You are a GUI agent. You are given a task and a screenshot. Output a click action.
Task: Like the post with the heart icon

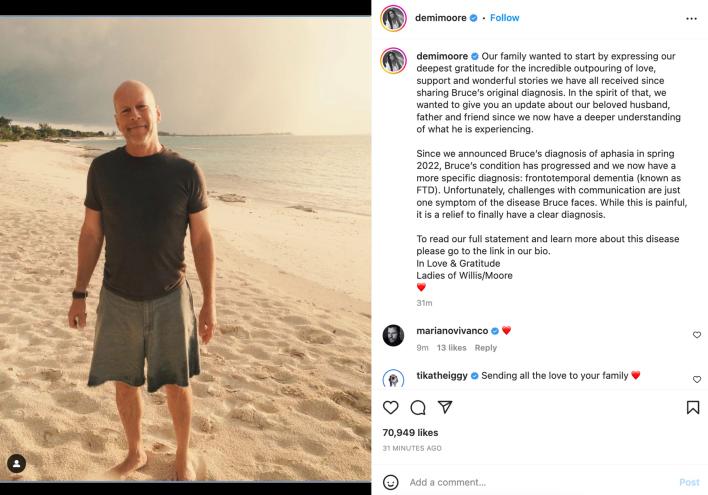(x=391, y=407)
